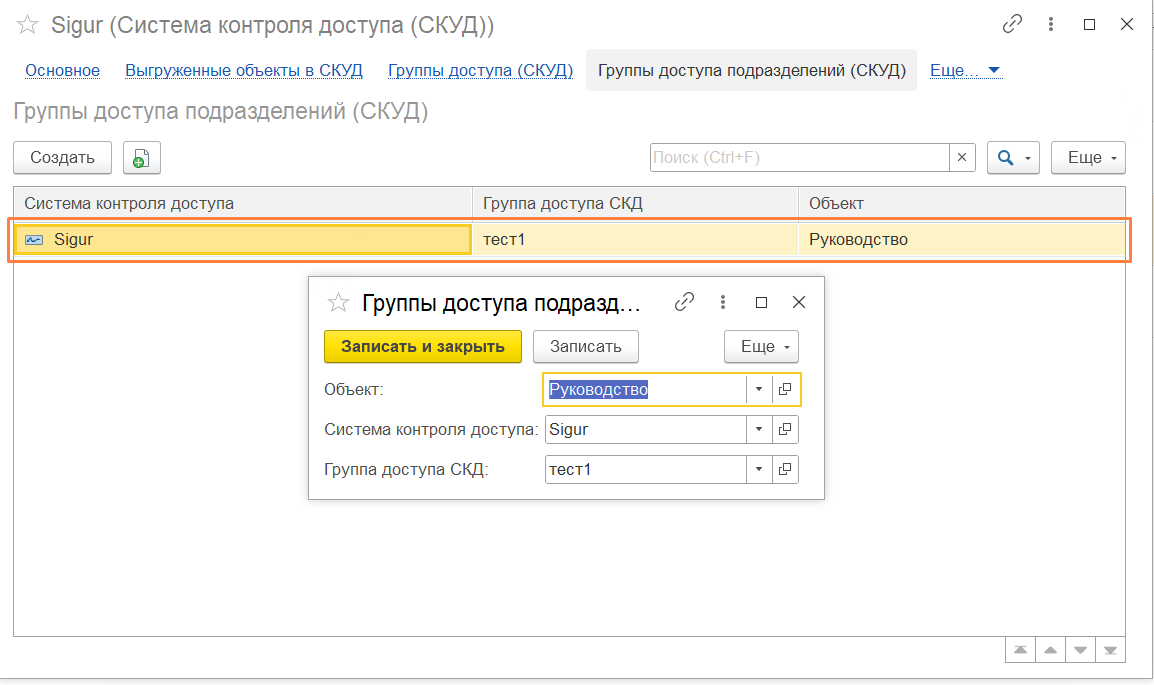Star the Sigur window as favorite

(28, 25)
